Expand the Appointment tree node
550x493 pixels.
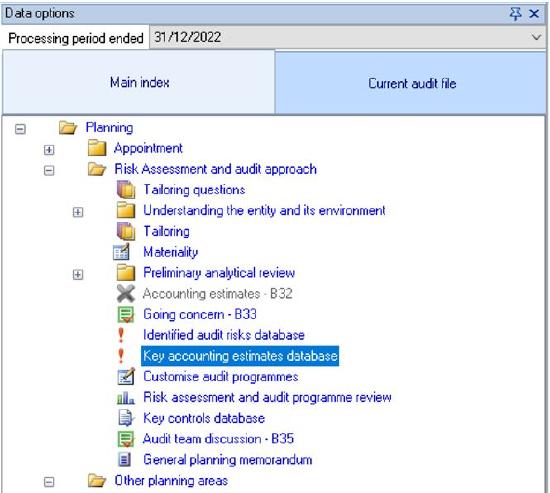49,150
